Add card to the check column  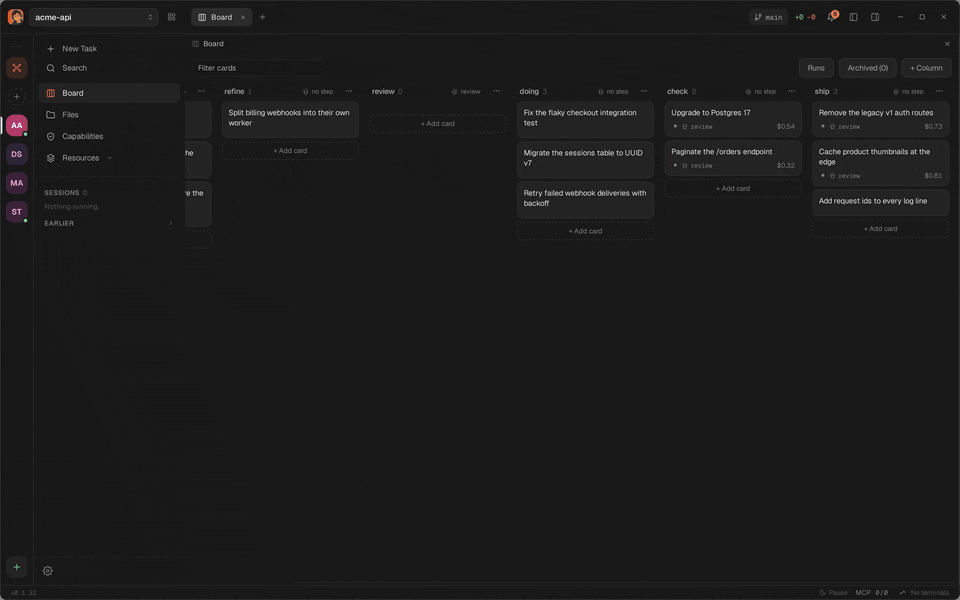[733, 189]
